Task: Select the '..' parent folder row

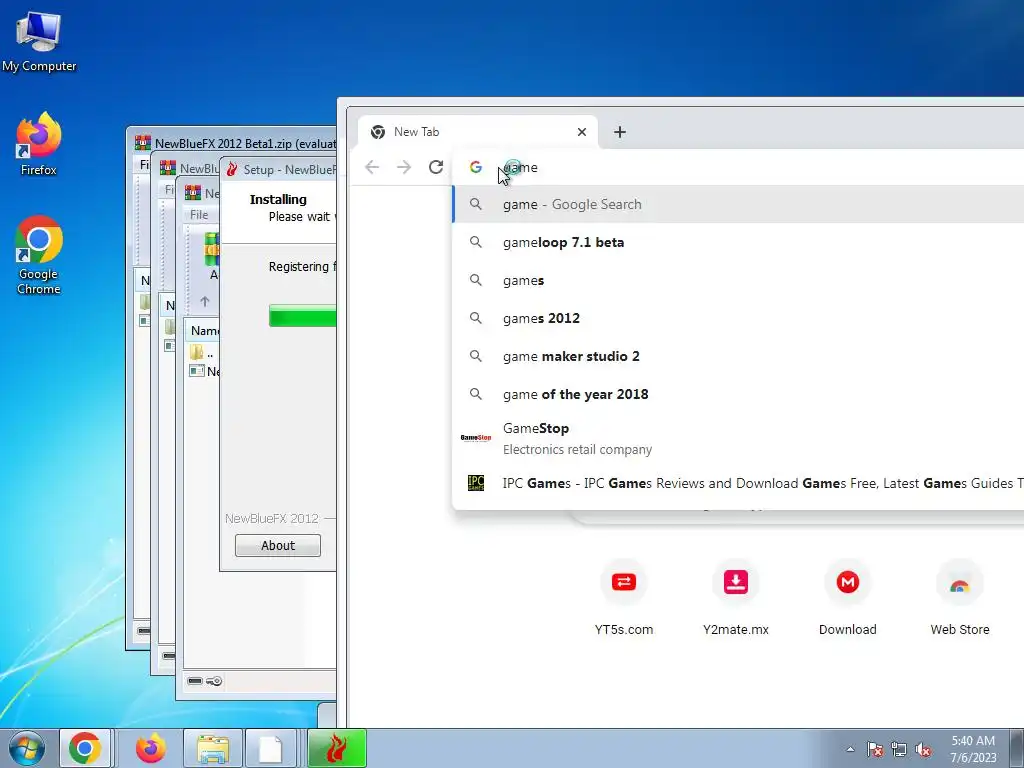Action: pyautogui.click(x=204, y=353)
